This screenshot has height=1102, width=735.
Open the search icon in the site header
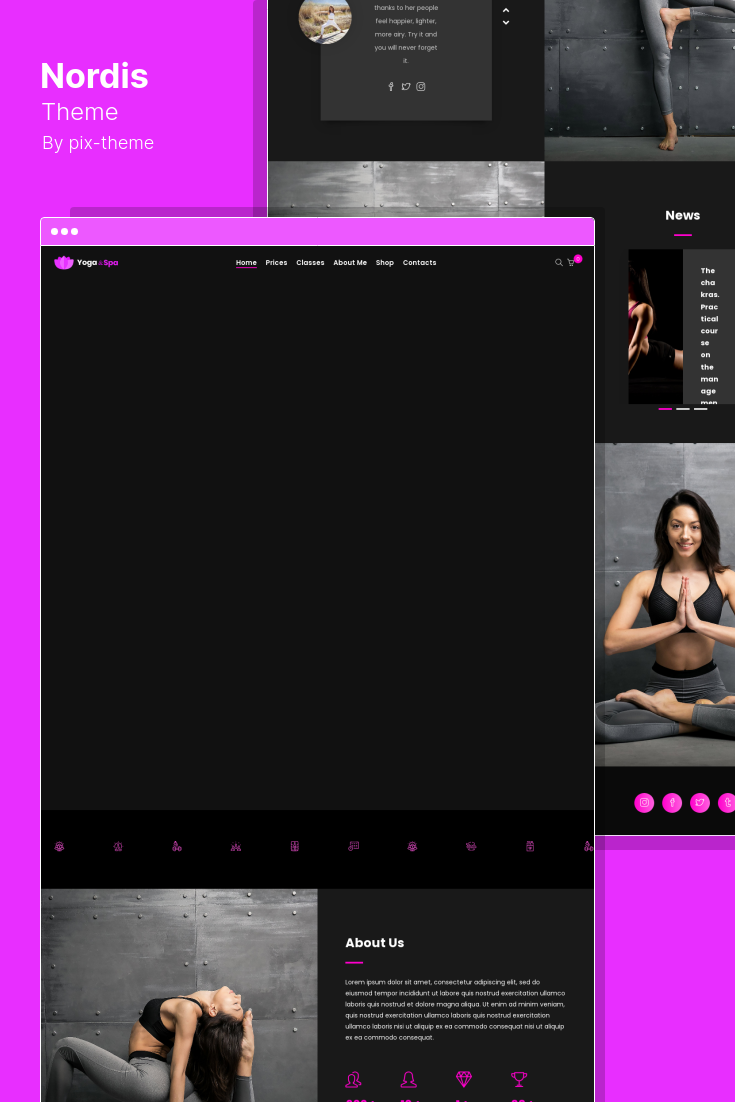click(x=559, y=263)
